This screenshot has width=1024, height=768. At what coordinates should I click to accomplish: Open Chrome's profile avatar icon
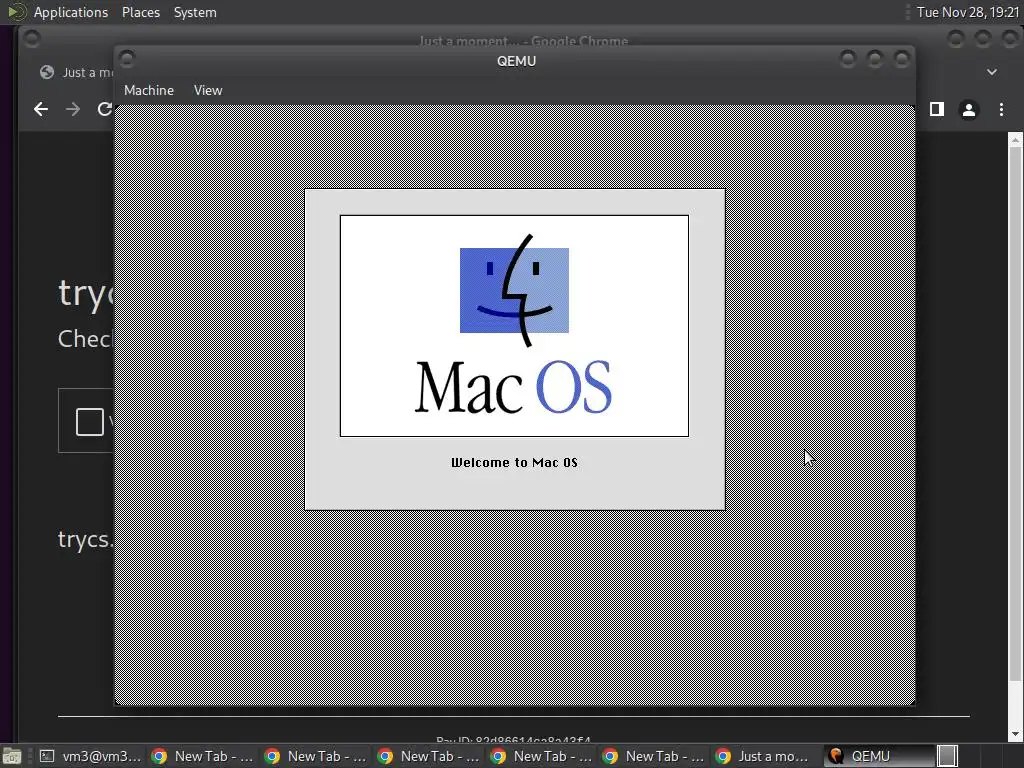click(968, 110)
